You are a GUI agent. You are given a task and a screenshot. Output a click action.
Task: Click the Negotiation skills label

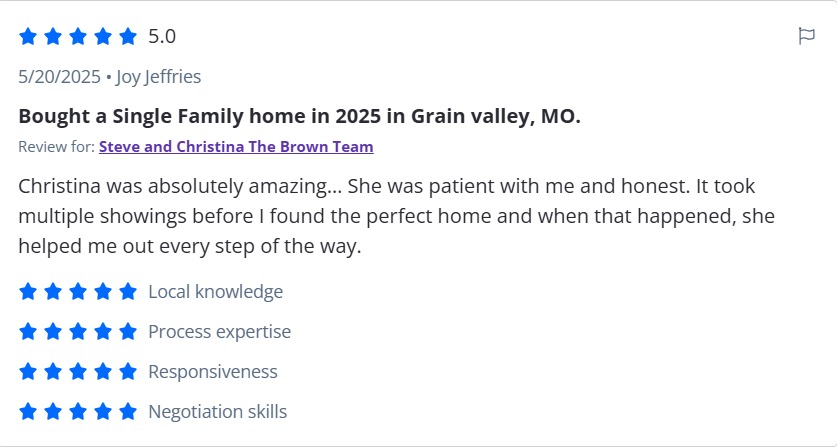coord(217,412)
